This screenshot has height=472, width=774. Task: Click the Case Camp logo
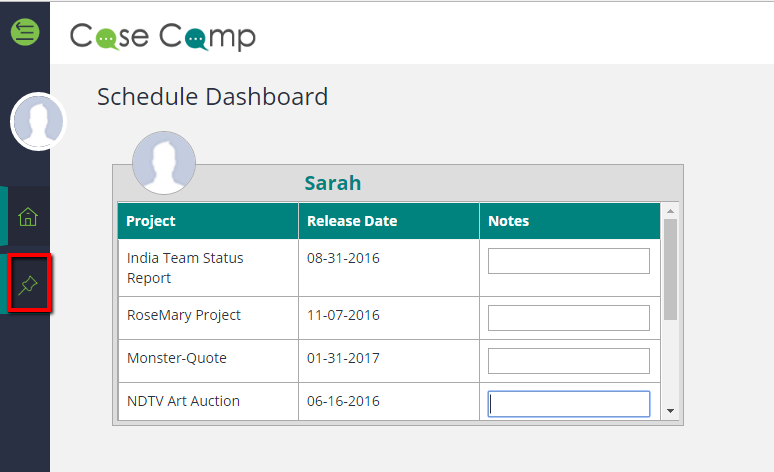(162, 36)
